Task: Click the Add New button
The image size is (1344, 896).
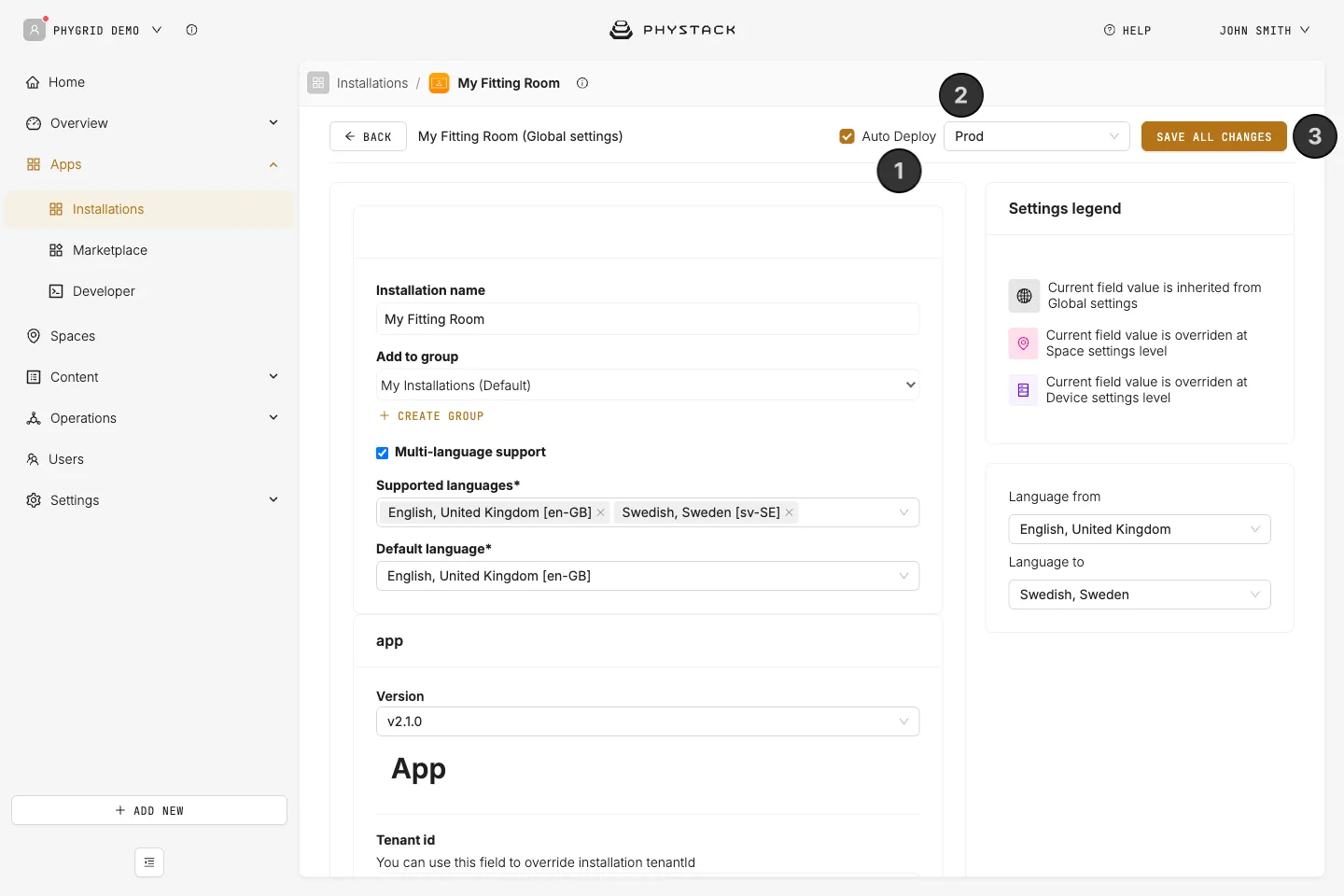Action: 149,810
